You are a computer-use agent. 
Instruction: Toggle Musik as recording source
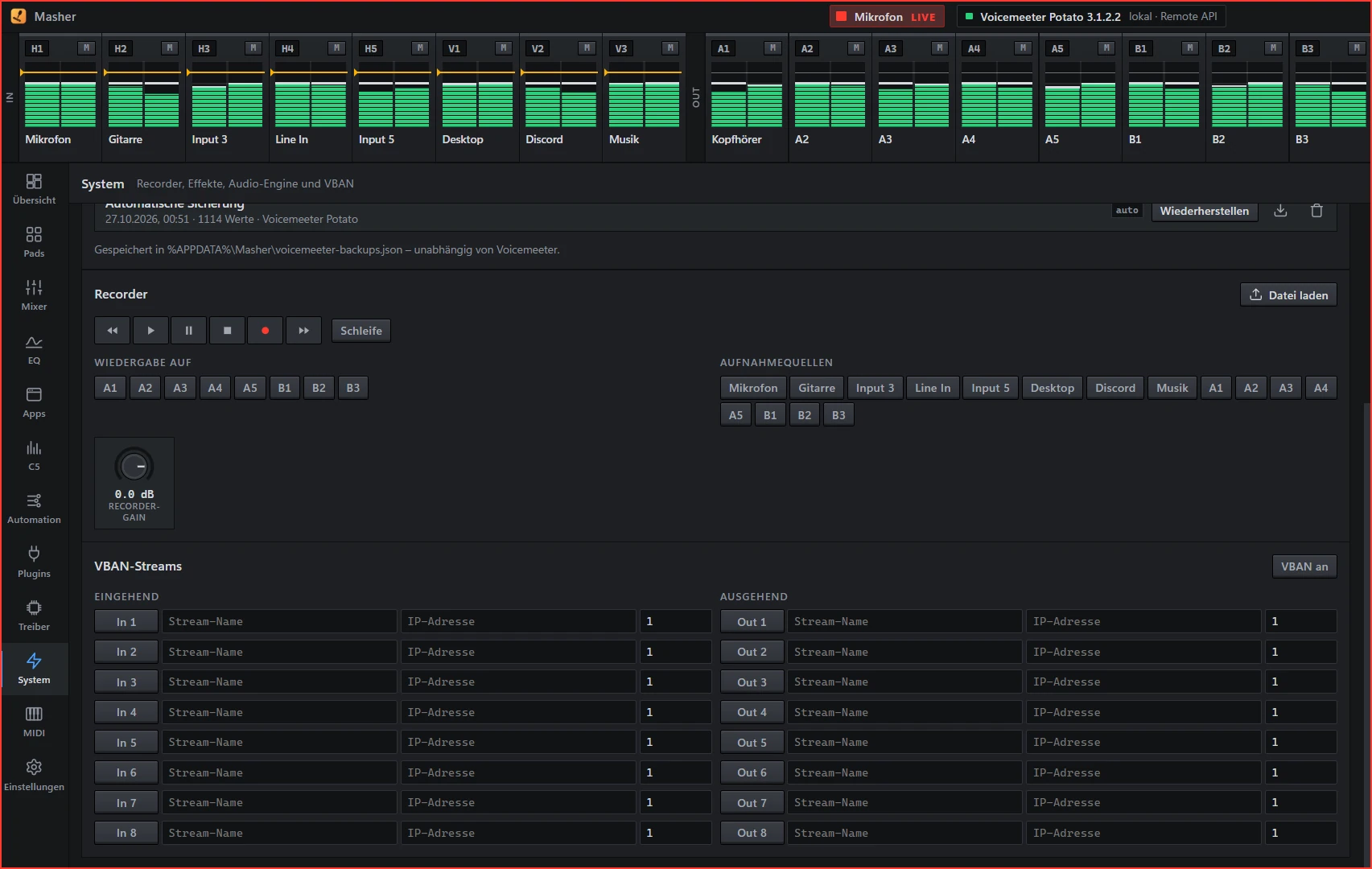pyautogui.click(x=1172, y=388)
